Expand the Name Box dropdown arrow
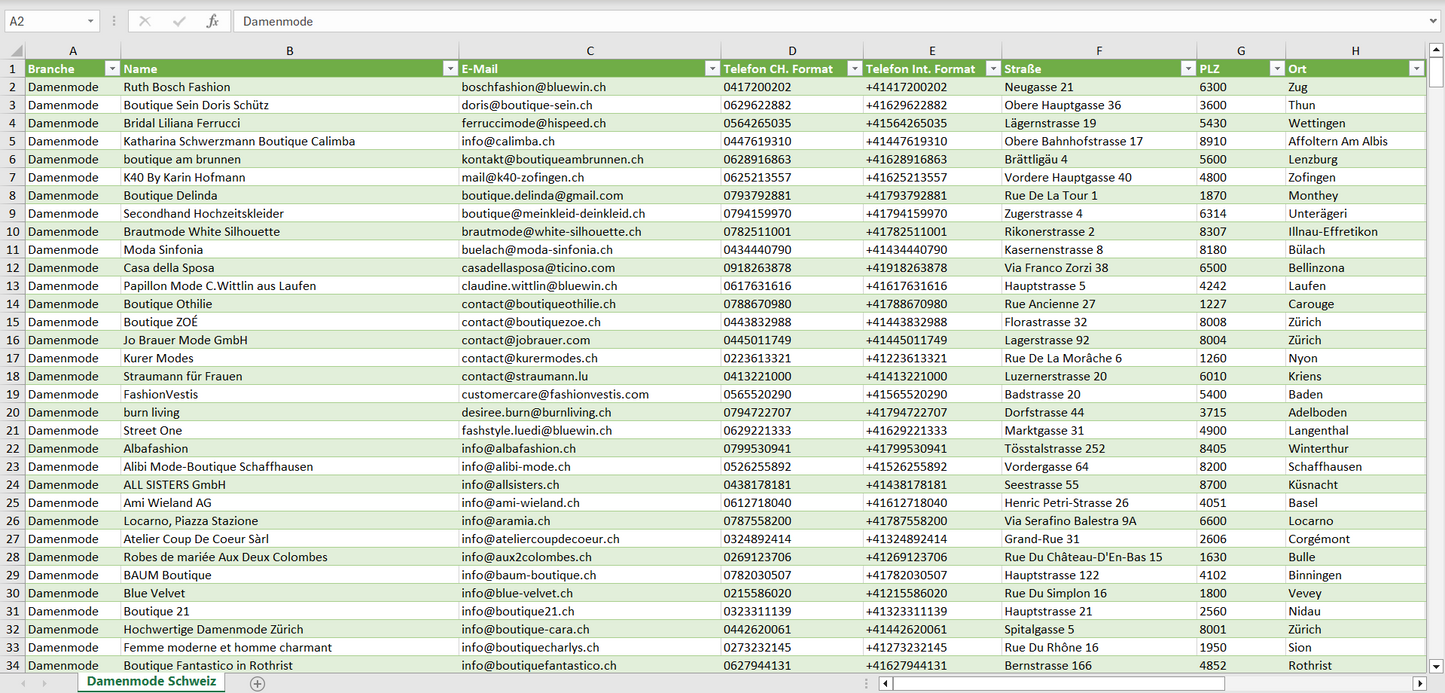Viewport: 1445px width, 693px height. 90,21
